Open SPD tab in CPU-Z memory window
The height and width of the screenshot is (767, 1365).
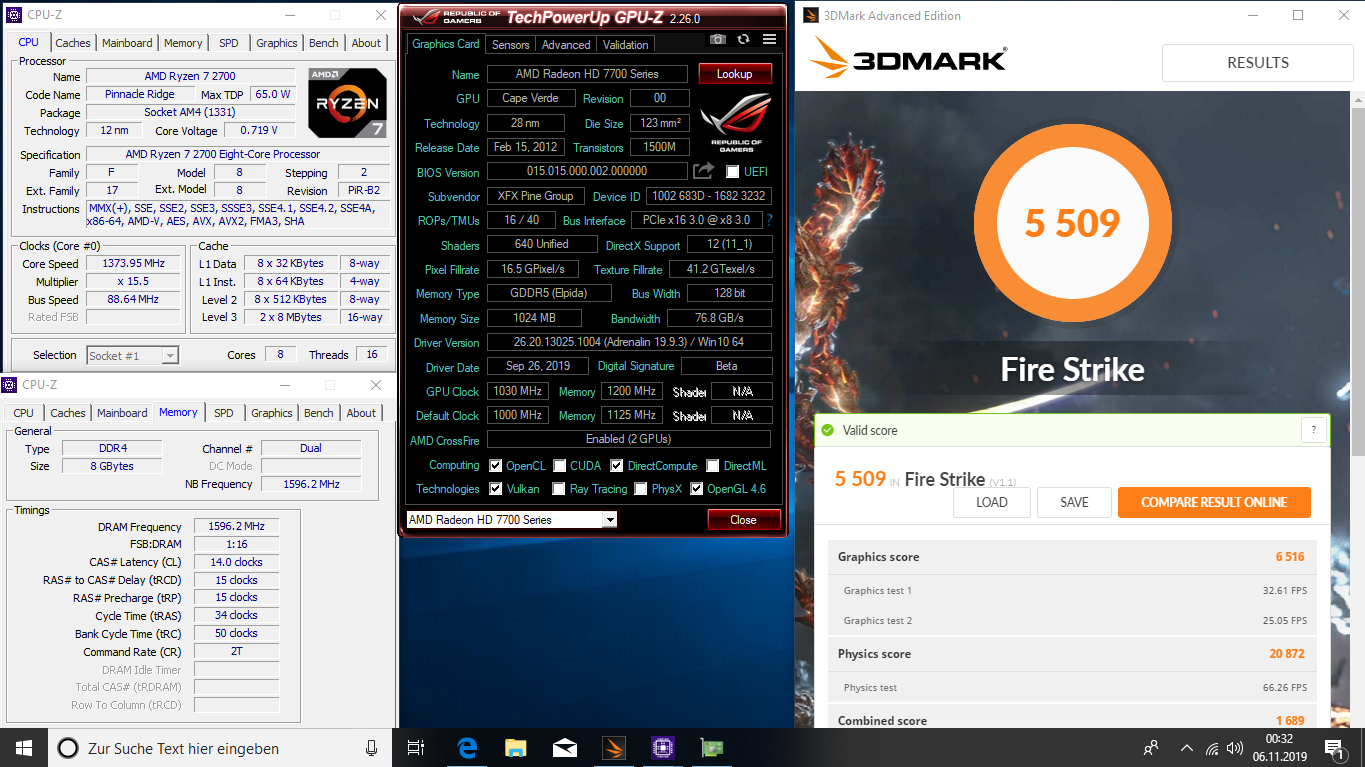pos(224,413)
